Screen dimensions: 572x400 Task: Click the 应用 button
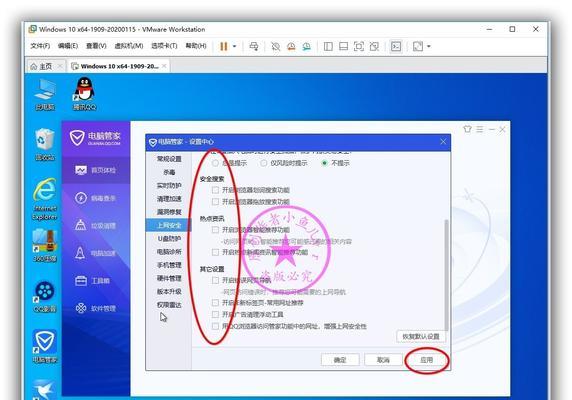click(x=426, y=360)
